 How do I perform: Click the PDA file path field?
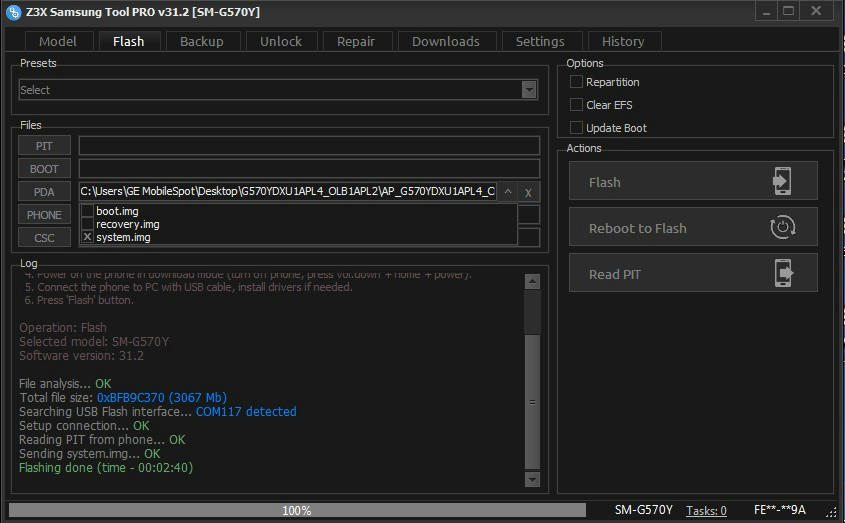[288, 191]
